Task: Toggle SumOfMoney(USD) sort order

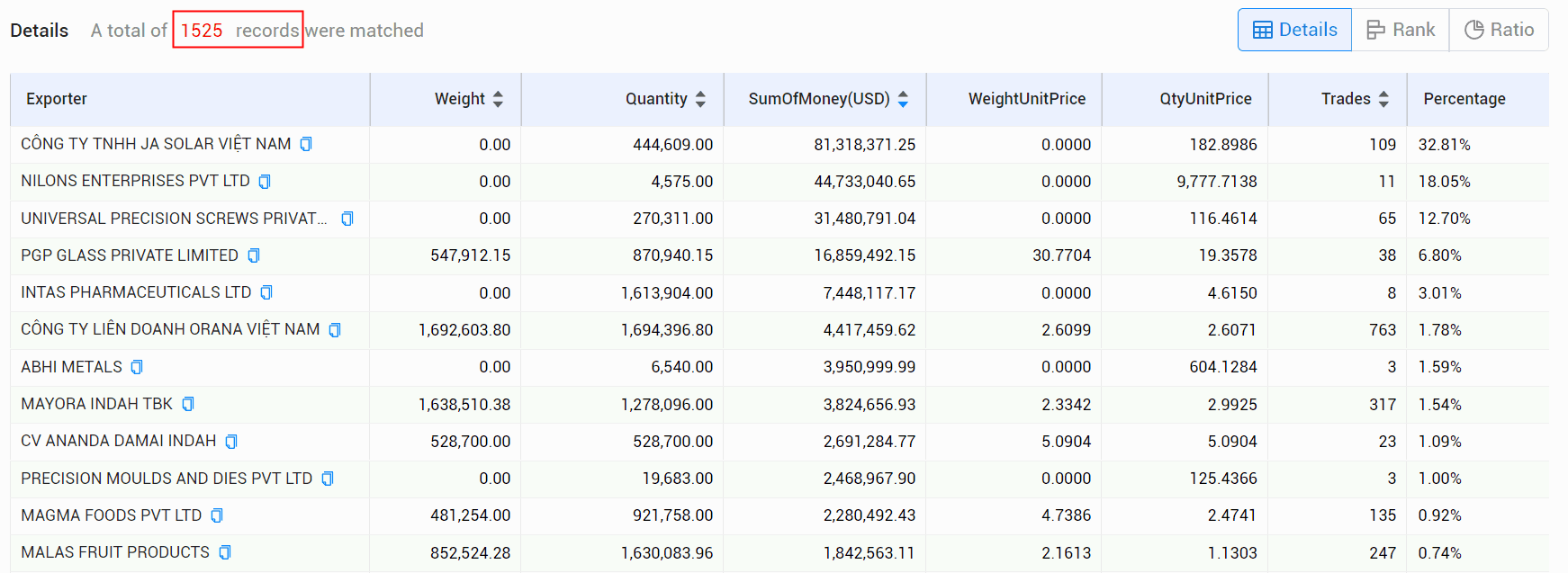Action: [903, 99]
